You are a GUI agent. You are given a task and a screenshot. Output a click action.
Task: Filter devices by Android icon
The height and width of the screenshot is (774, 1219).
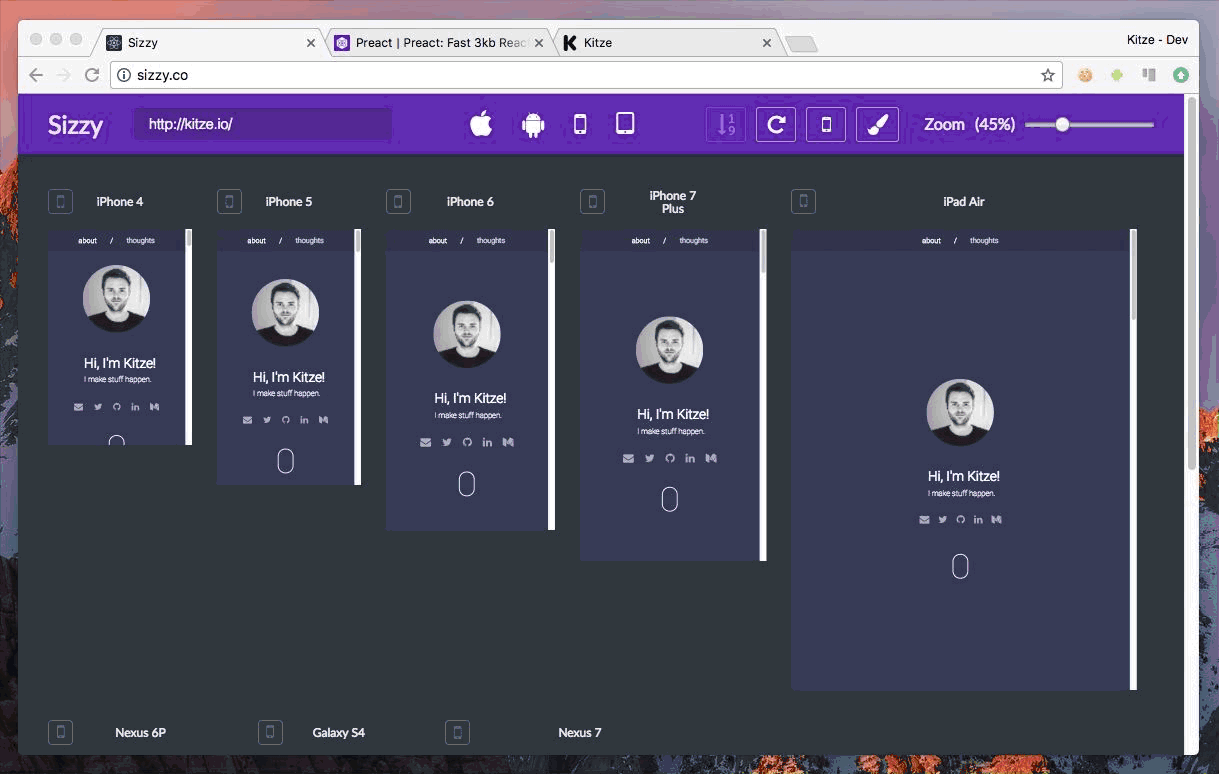[x=533, y=125]
